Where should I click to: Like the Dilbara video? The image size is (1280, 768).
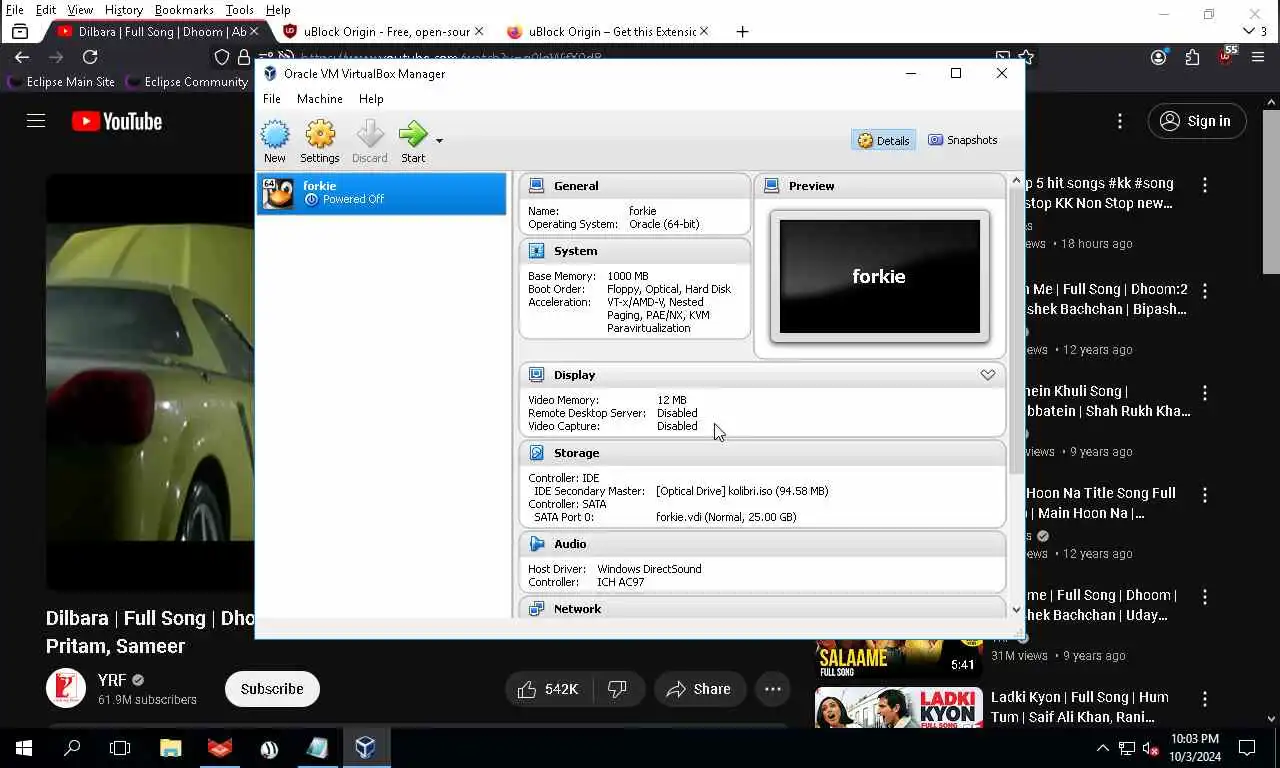pyautogui.click(x=549, y=689)
